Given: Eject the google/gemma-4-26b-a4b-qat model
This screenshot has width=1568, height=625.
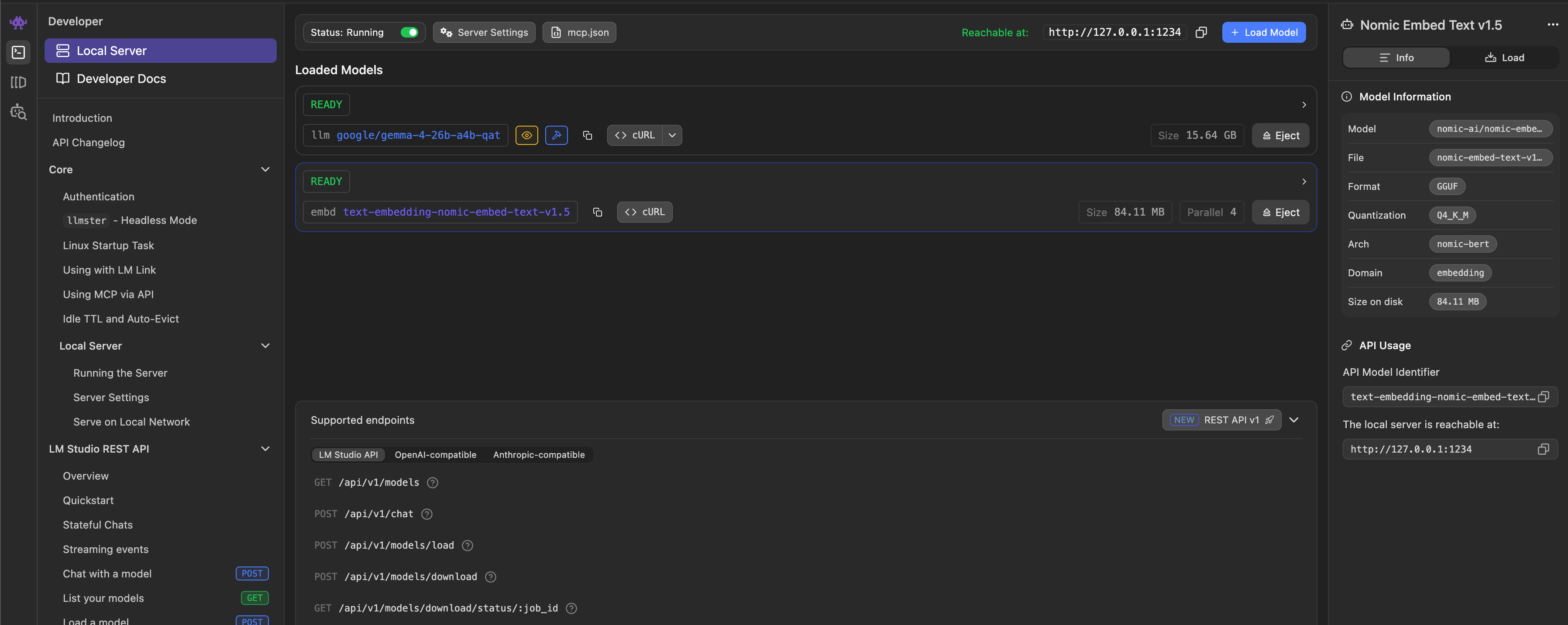Looking at the screenshot, I should coord(1280,135).
